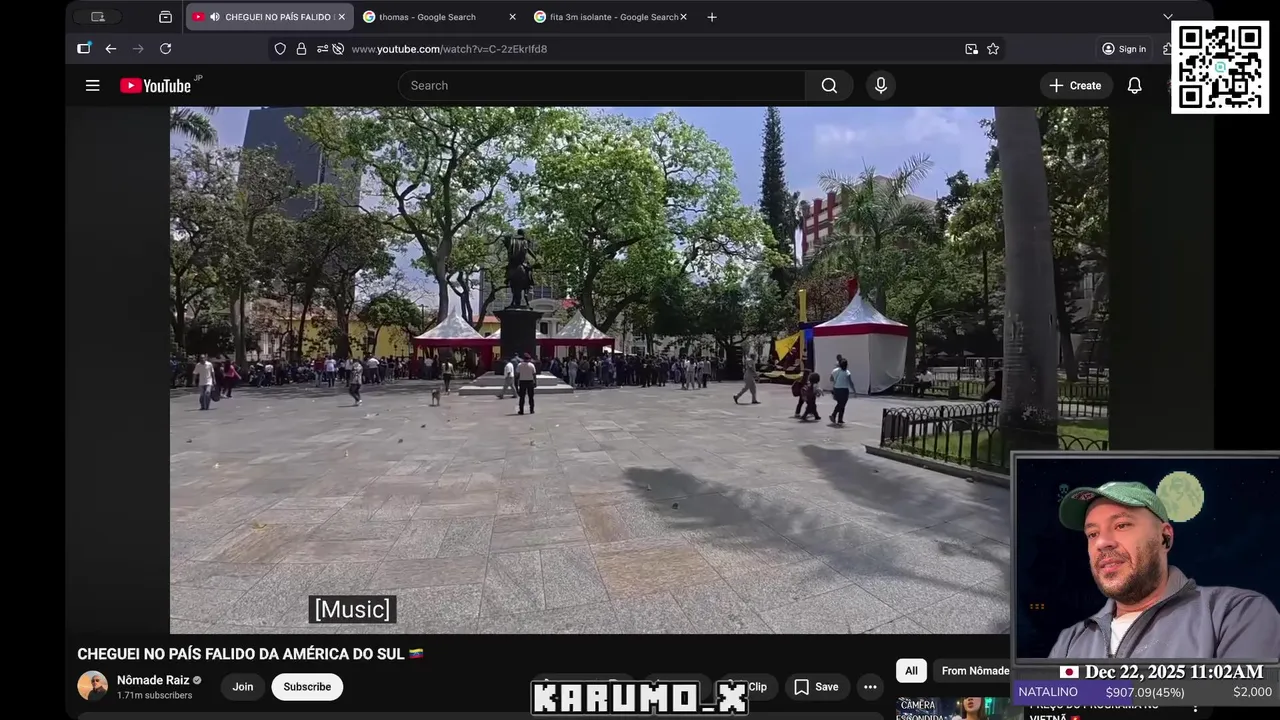This screenshot has height=720, width=1280.
Task: Save the video to a playlist
Action: coord(816,687)
